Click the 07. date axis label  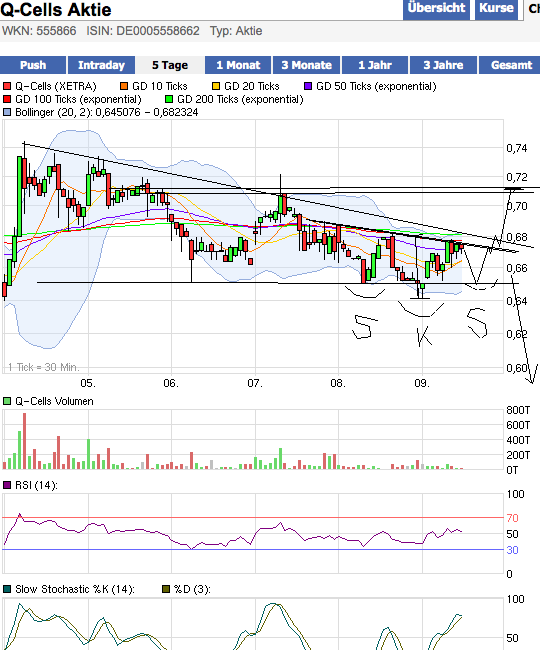pos(255,383)
